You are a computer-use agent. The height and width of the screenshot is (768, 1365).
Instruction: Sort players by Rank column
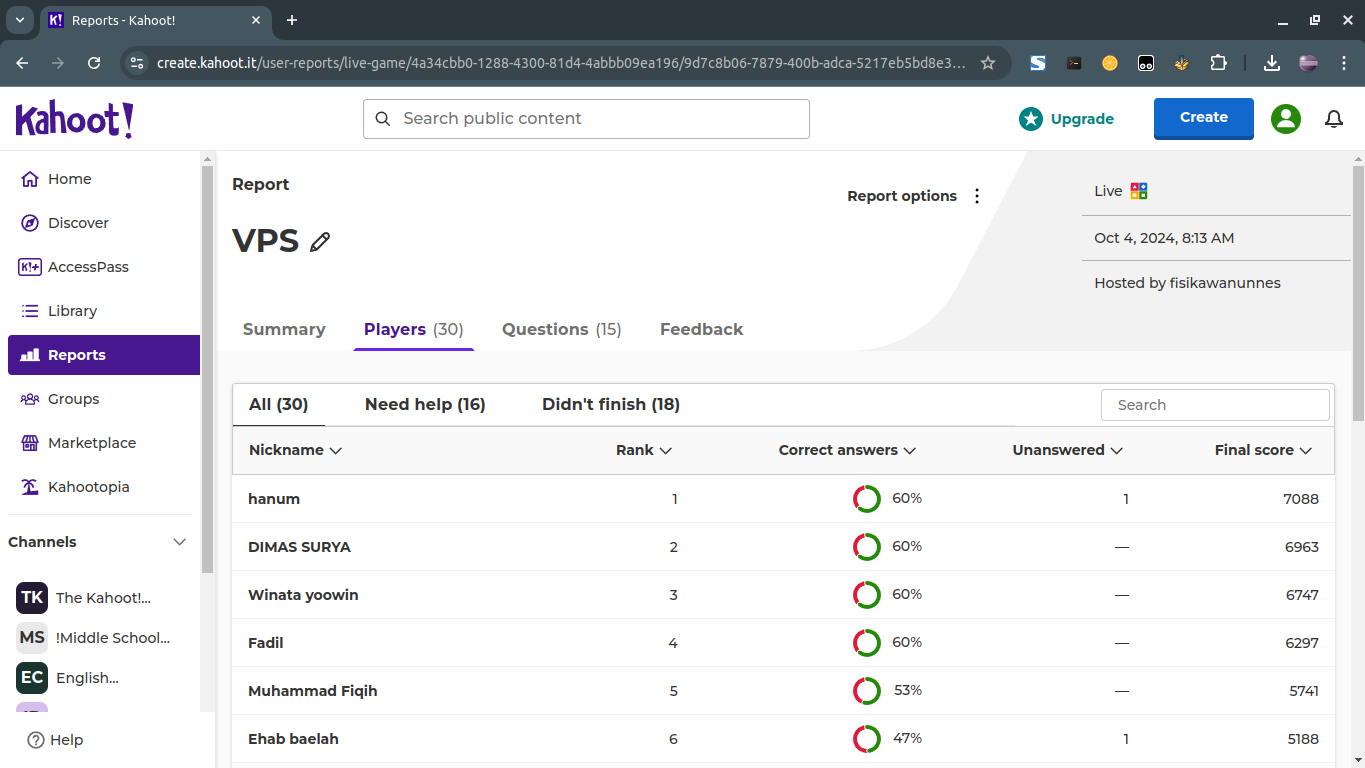pos(644,450)
